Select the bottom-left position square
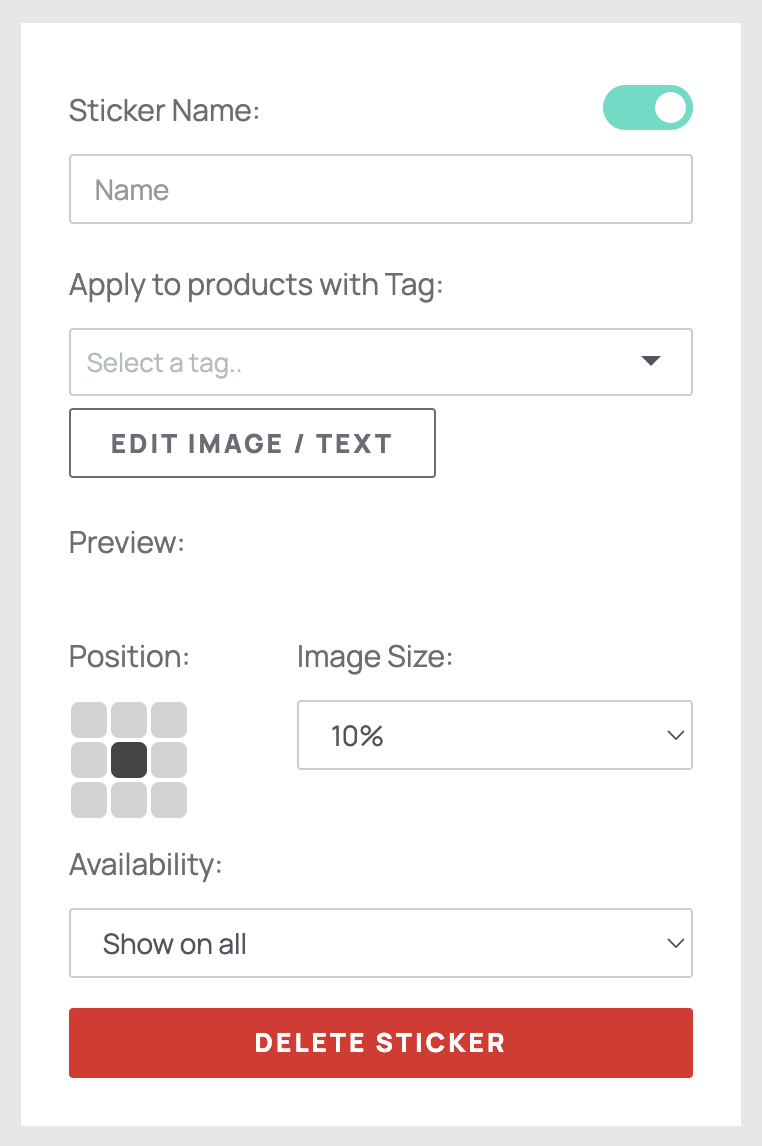This screenshot has width=762, height=1146. (x=89, y=799)
